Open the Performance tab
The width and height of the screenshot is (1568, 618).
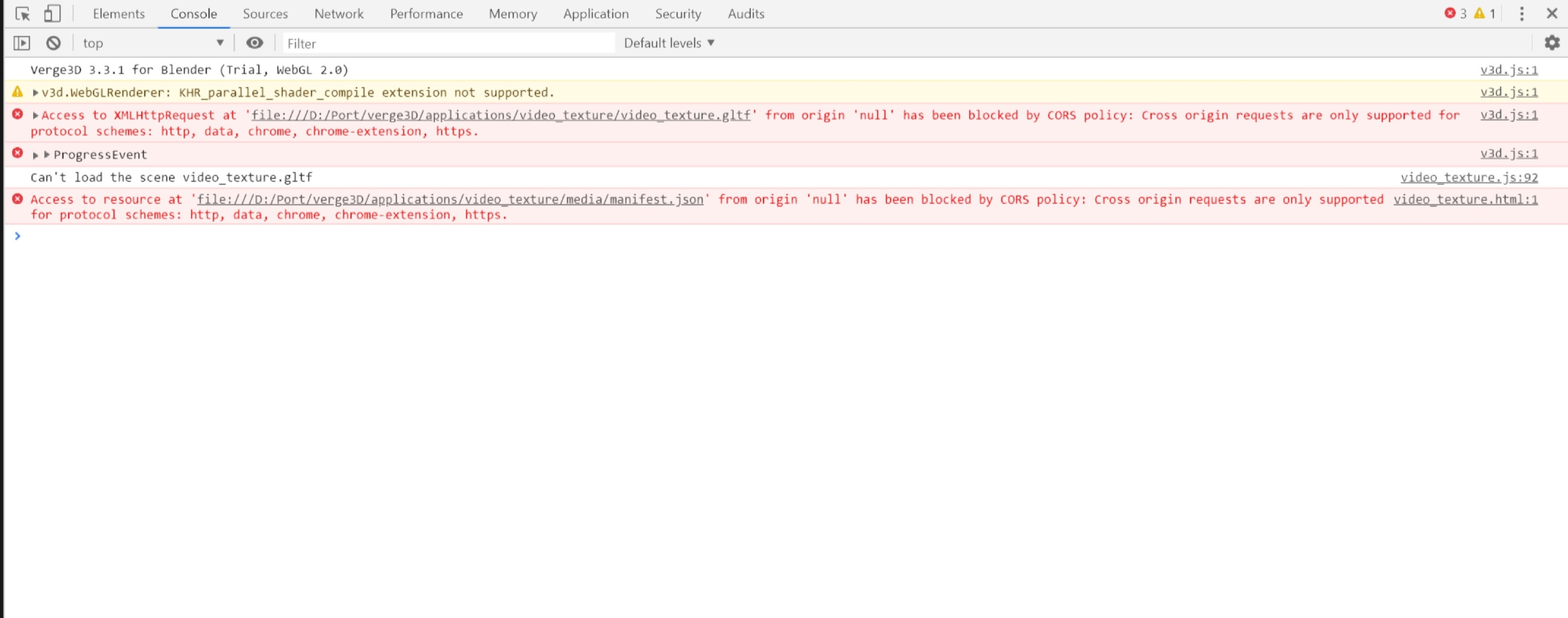click(x=426, y=13)
